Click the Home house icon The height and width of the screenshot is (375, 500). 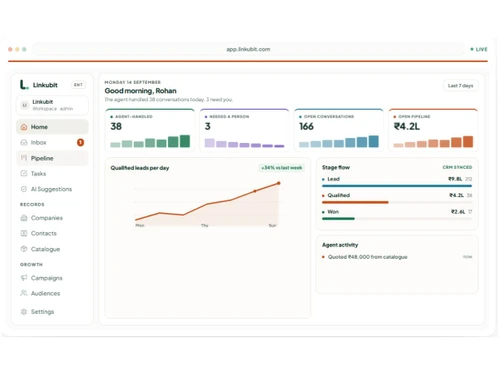tap(24, 127)
